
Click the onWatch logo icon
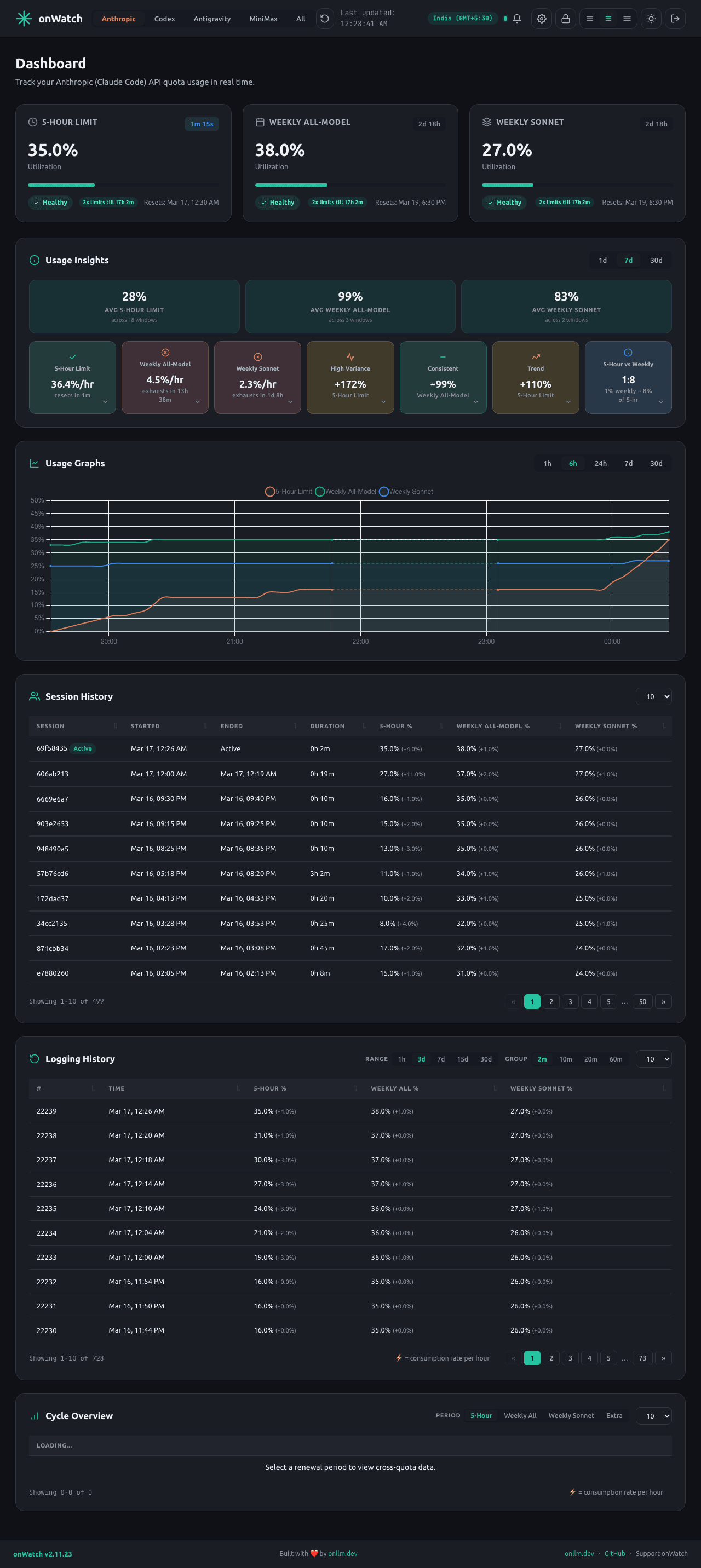point(24,18)
